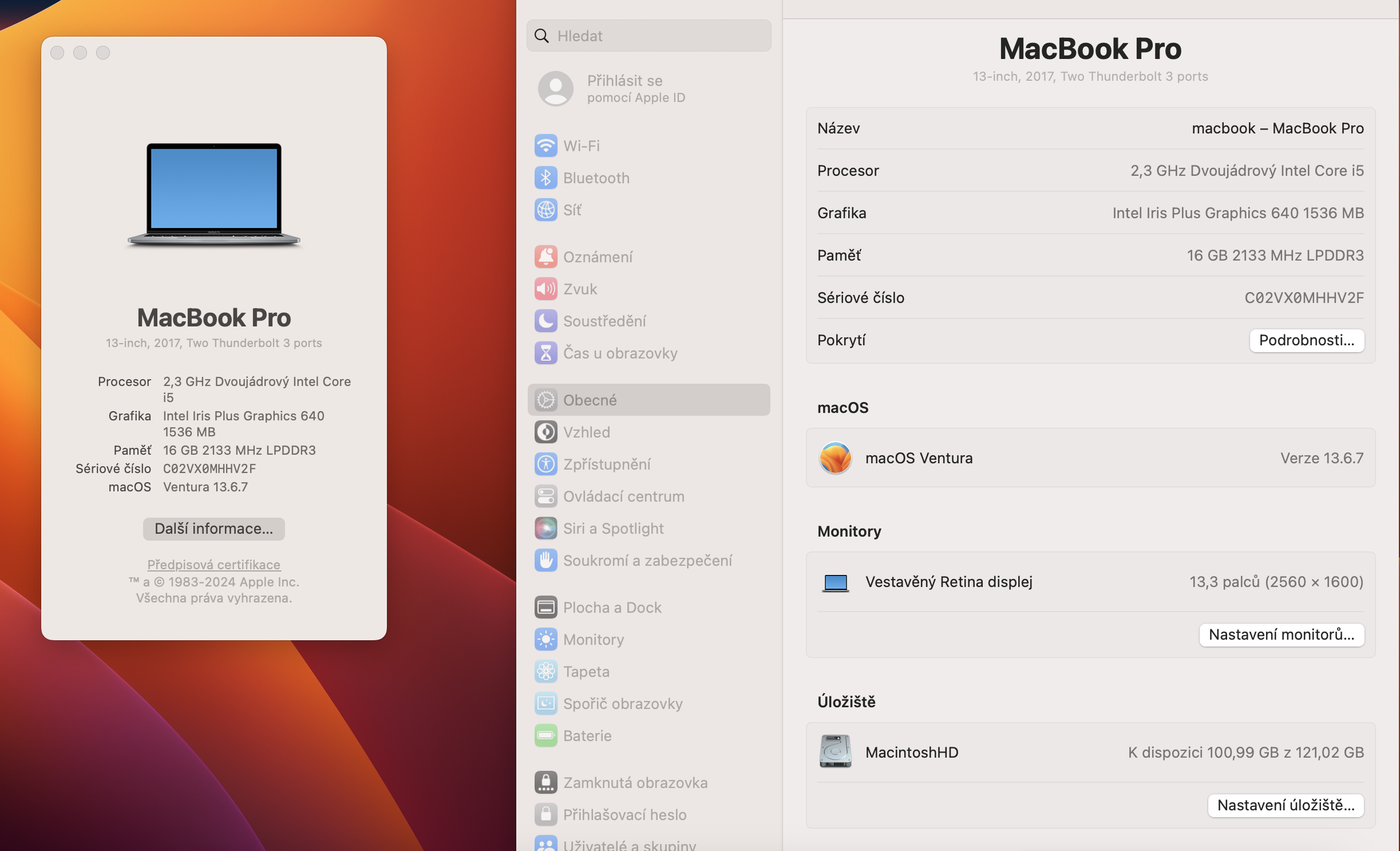Click the Podrobnosti button next to Pokrytí
Screen dimensions: 1400x851
click(1306, 340)
